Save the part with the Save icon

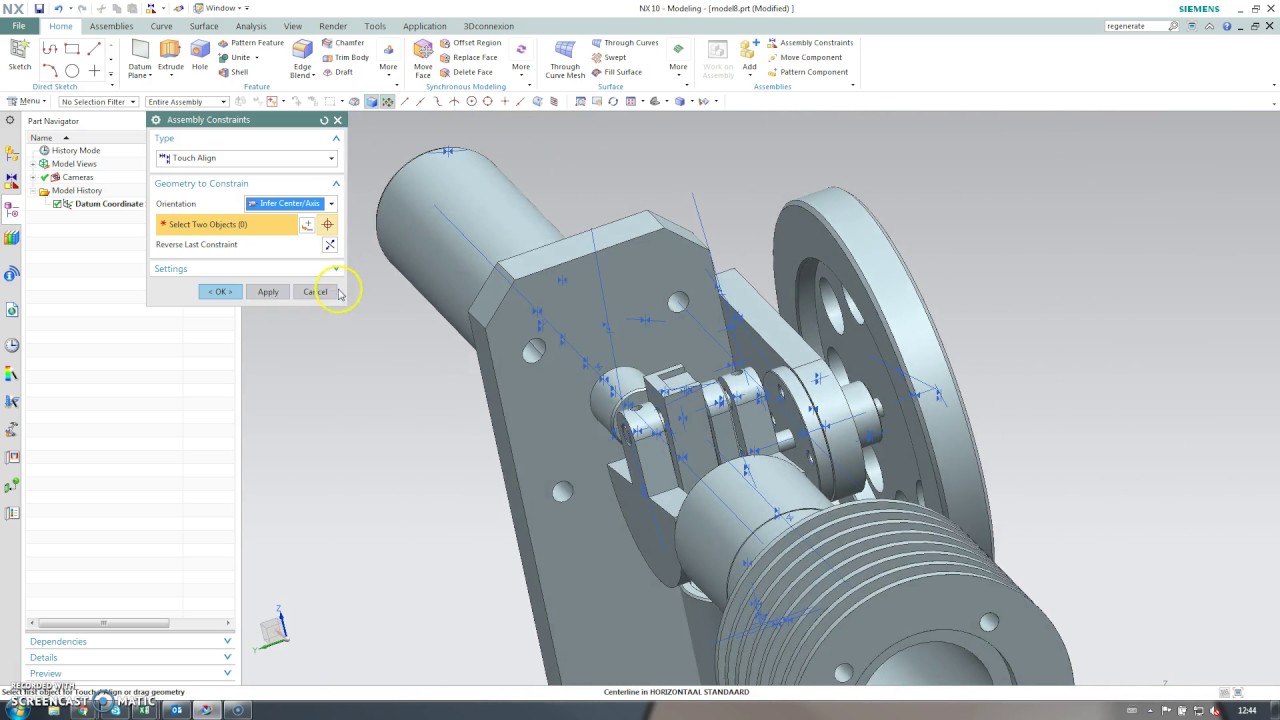(x=39, y=8)
